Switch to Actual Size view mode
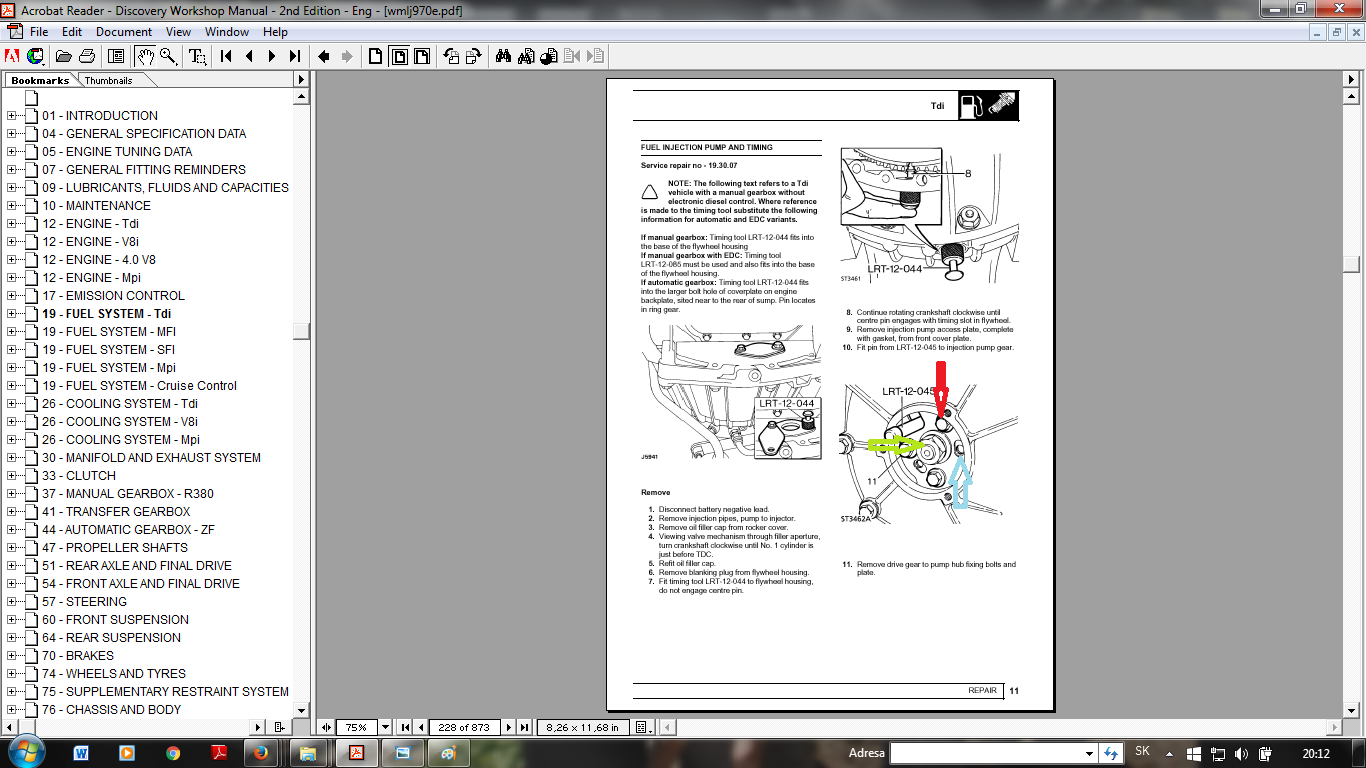 376,56
